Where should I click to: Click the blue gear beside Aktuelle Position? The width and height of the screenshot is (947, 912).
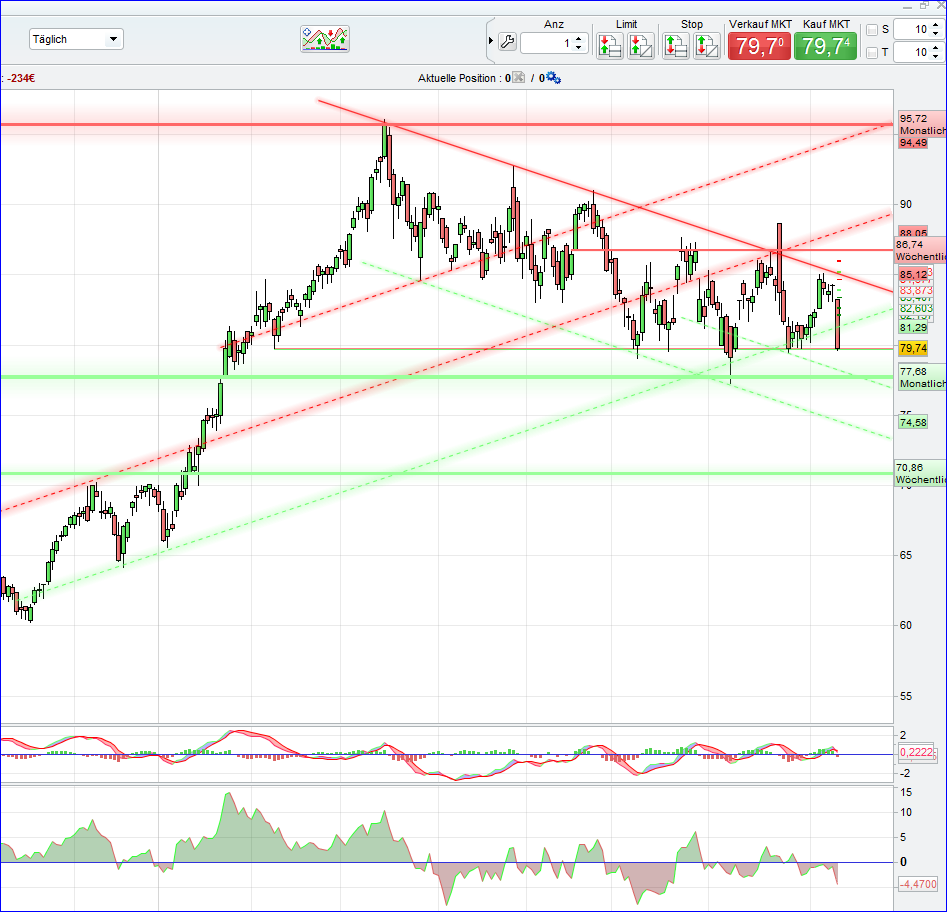[x=552, y=78]
